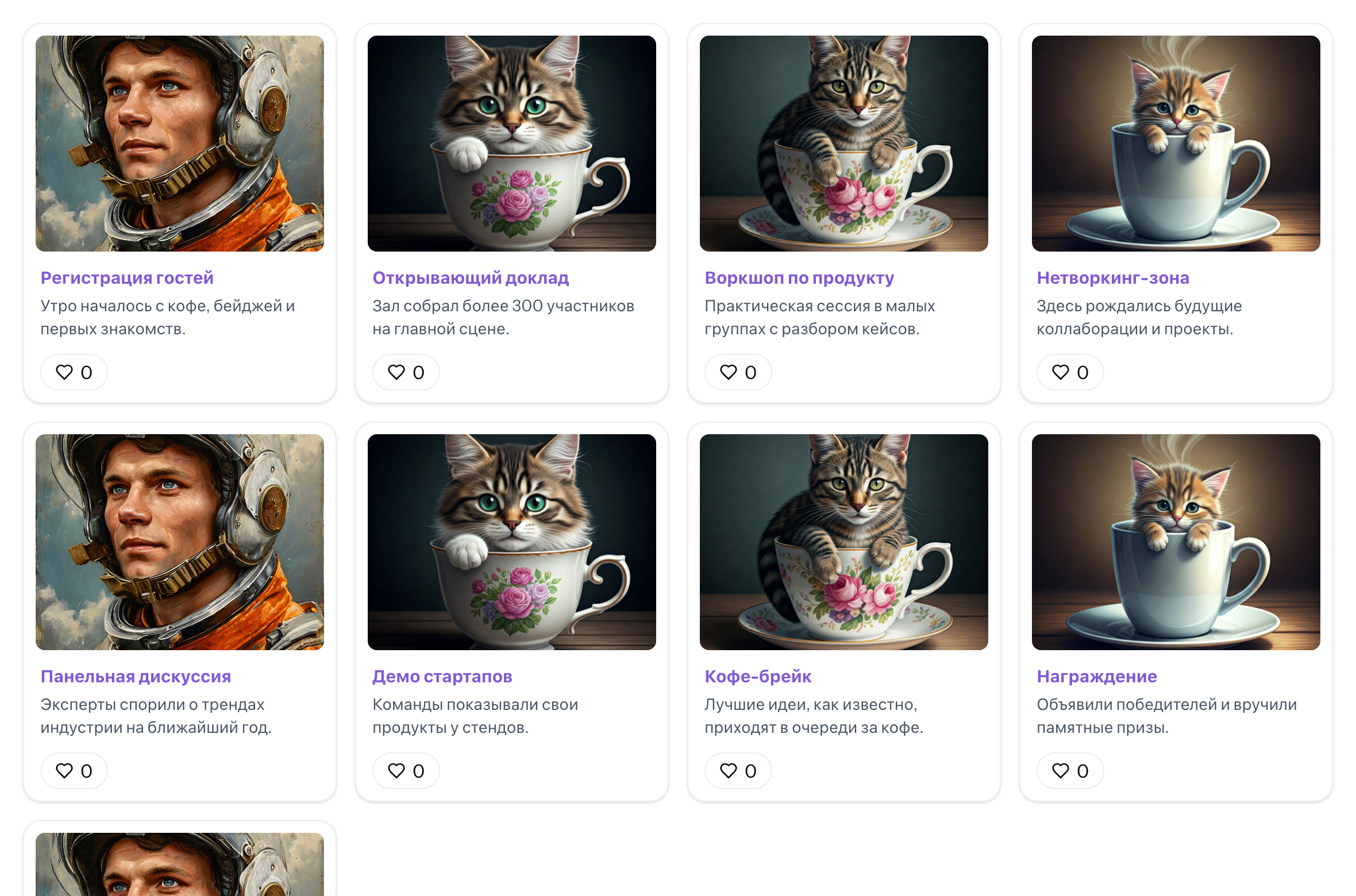
Task: Click the Воркшоп по продукту heading
Action: (799, 278)
